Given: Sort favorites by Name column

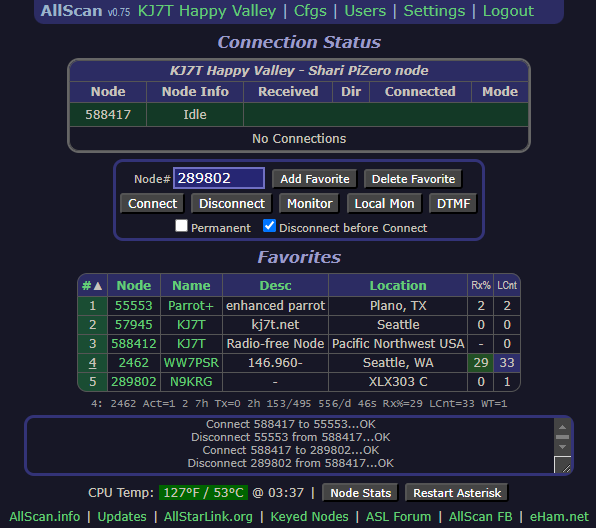Looking at the screenshot, I should tap(191, 285).
